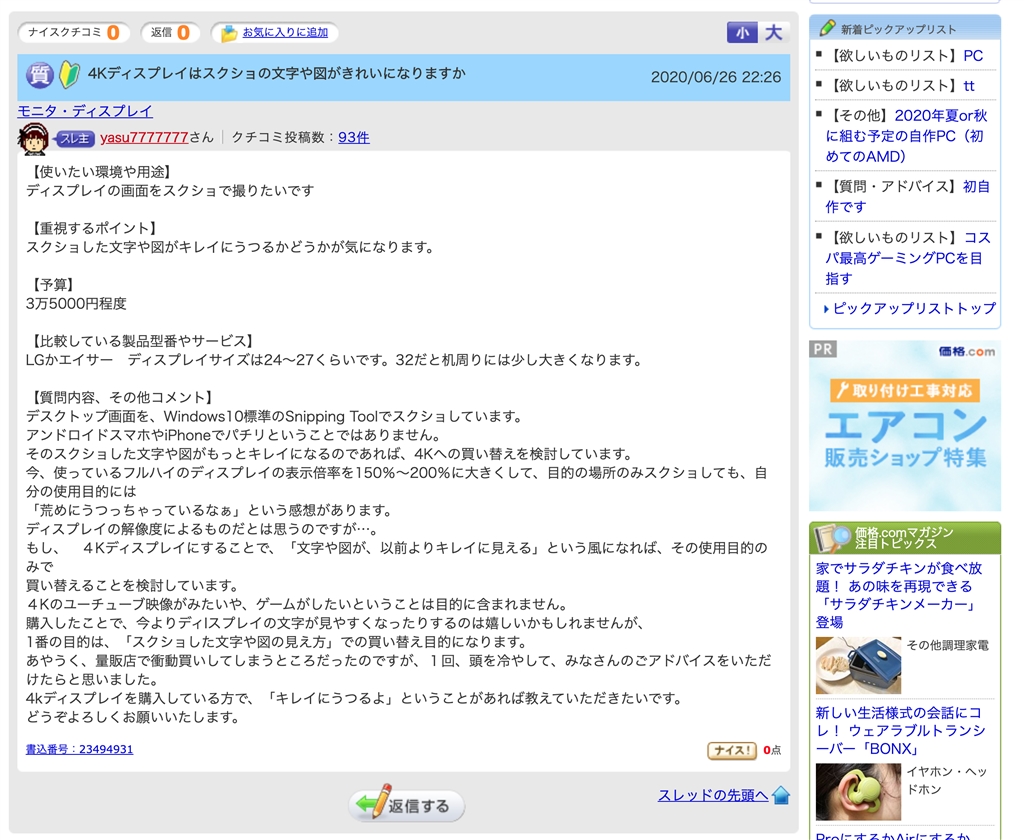The width and height of the screenshot is (1024, 840).
Task: Click the 新着ピックアップリスト header text
Action: tap(898, 29)
